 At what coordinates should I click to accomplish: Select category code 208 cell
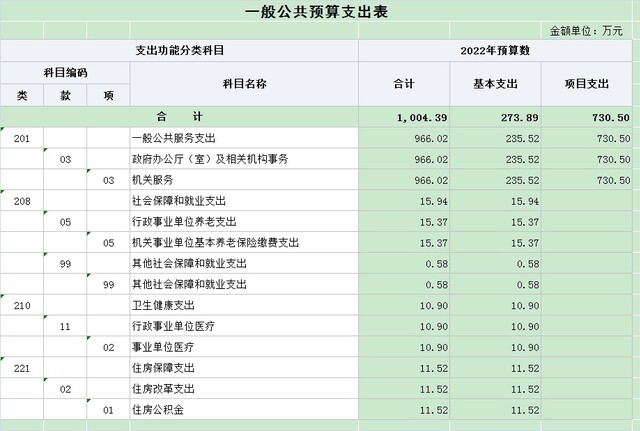(x=22, y=201)
